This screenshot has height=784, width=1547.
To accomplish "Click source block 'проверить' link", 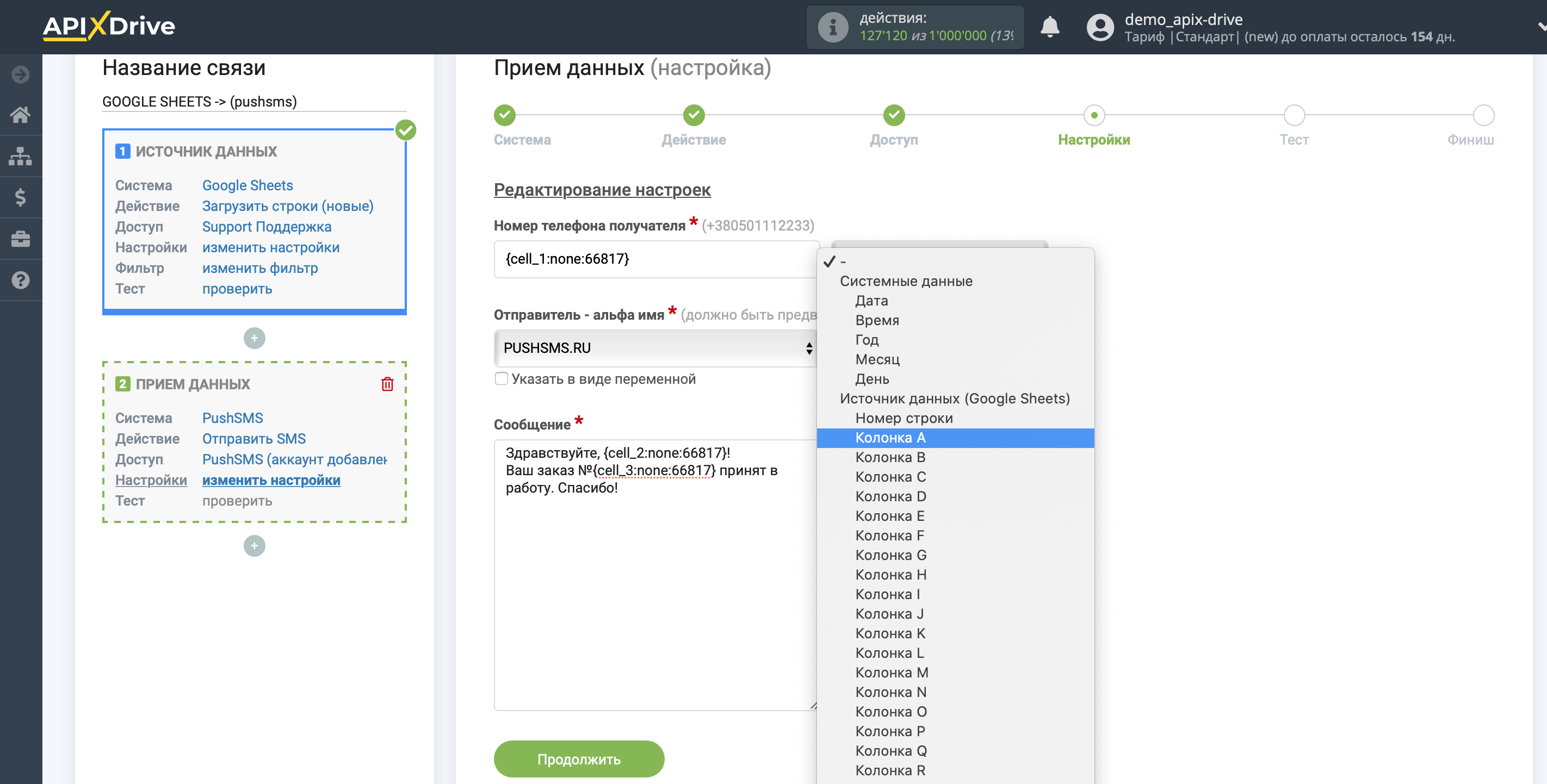I will [237, 289].
